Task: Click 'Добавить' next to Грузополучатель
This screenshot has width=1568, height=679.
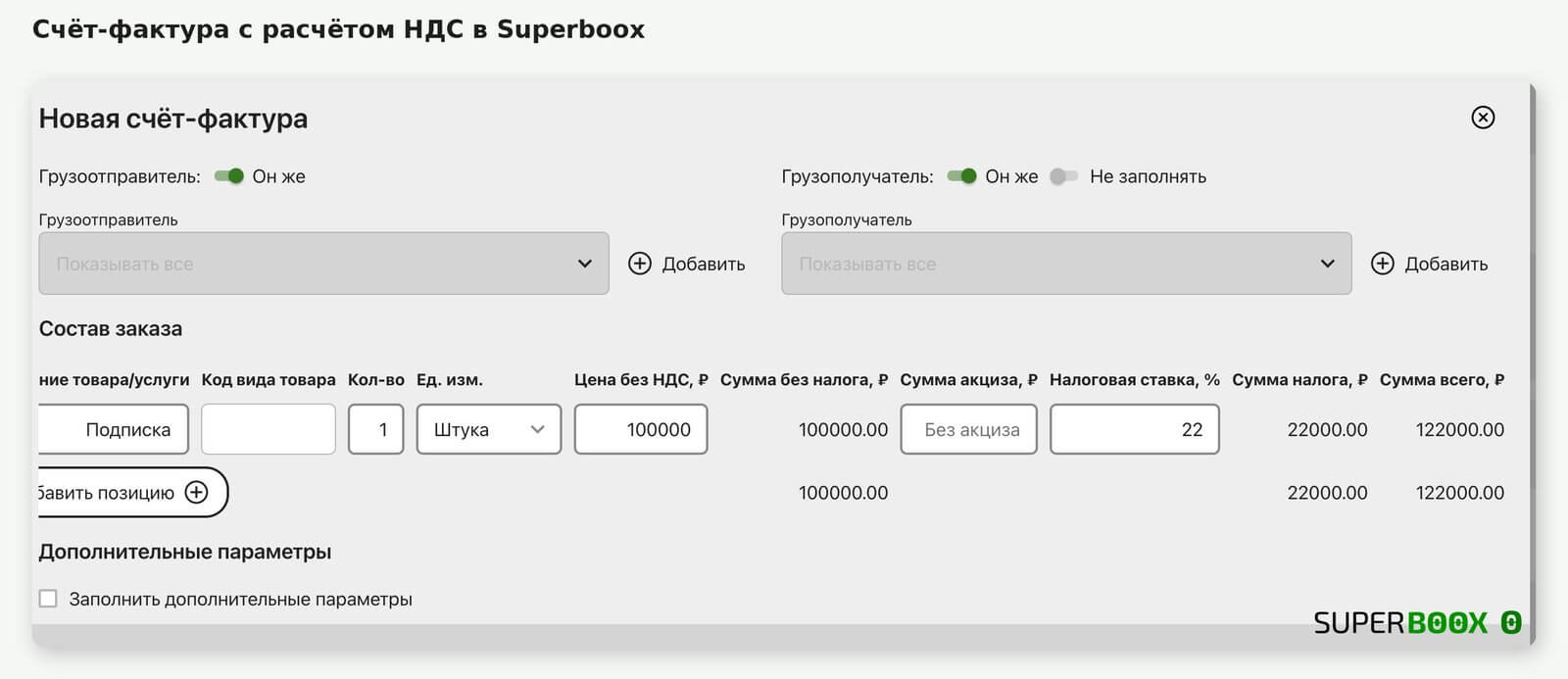Action: pyautogui.click(x=1445, y=264)
